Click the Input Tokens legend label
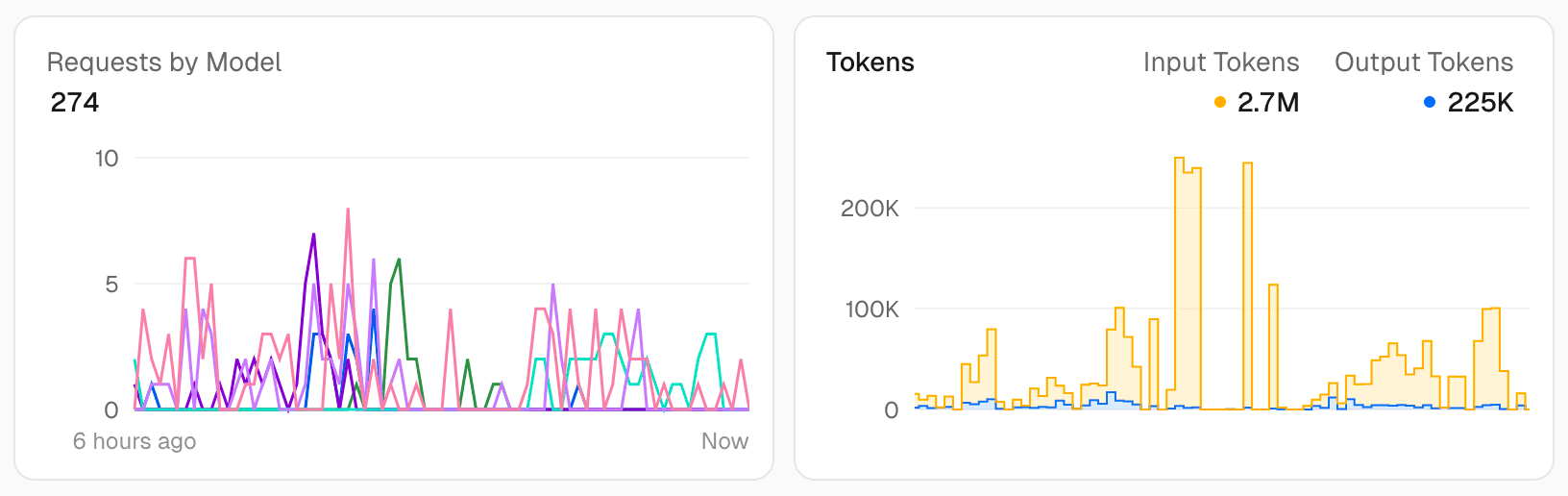Viewport: 1568px width, 496px height. (1220, 62)
